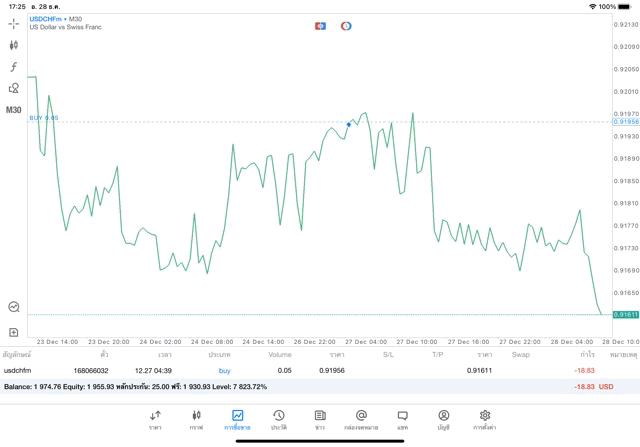Switch to the Chart tab

tap(196, 419)
